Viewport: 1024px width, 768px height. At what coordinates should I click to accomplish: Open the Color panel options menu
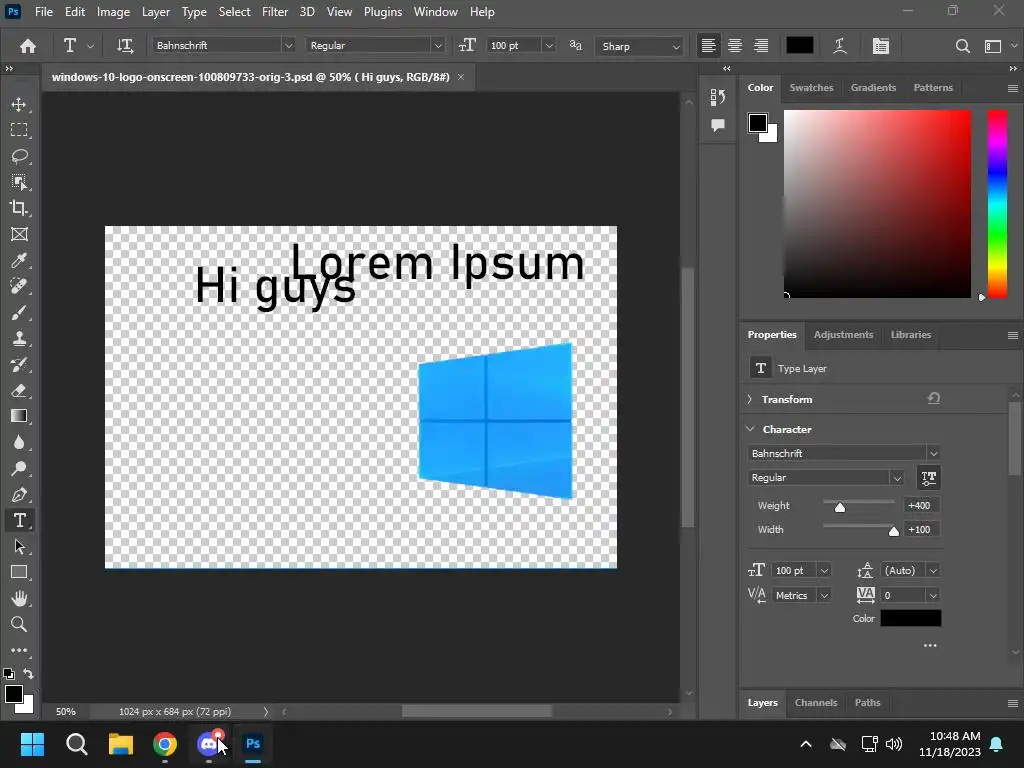tap(1012, 88)
